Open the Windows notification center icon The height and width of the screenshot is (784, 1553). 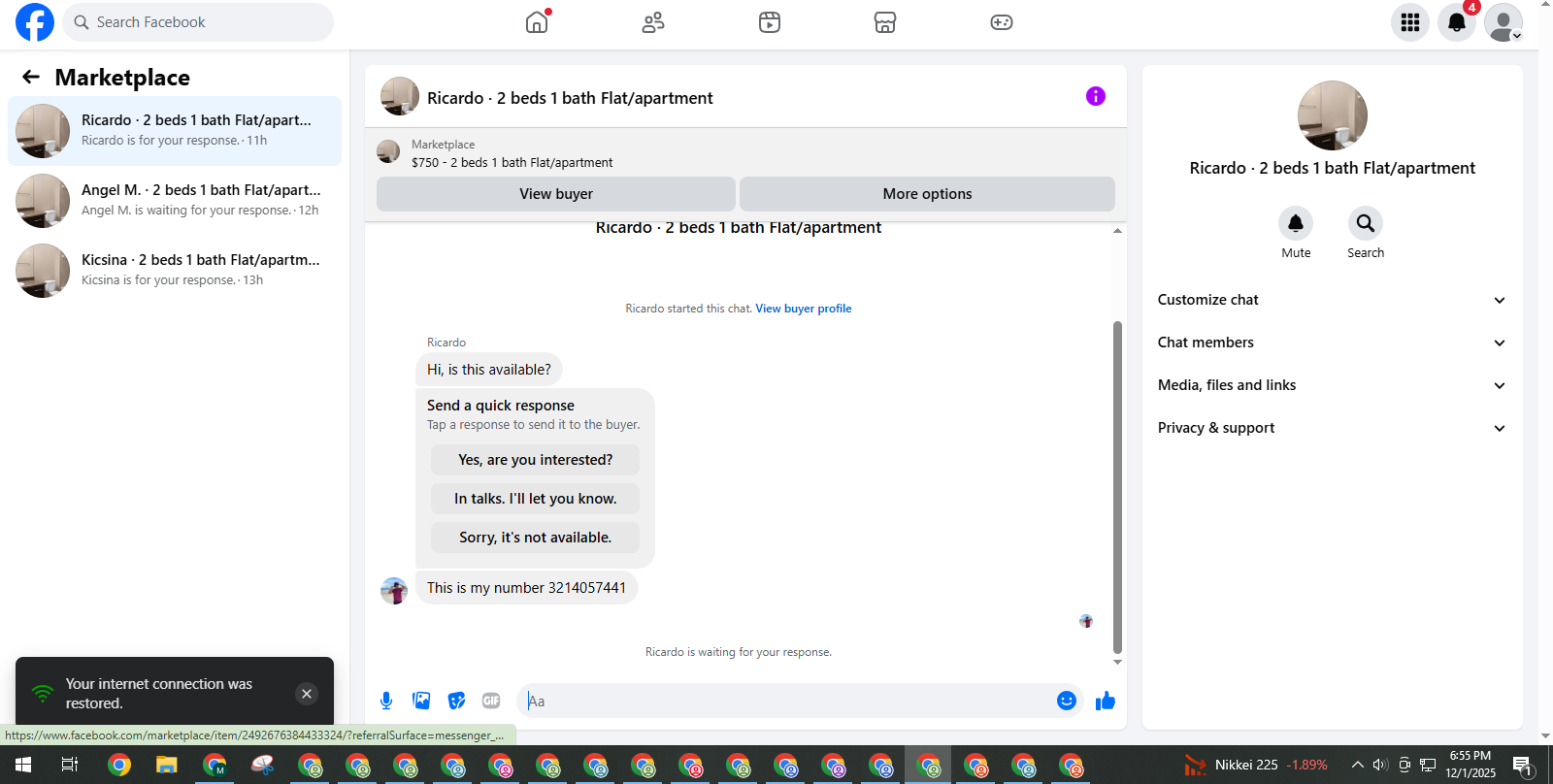pos(1524,765)
